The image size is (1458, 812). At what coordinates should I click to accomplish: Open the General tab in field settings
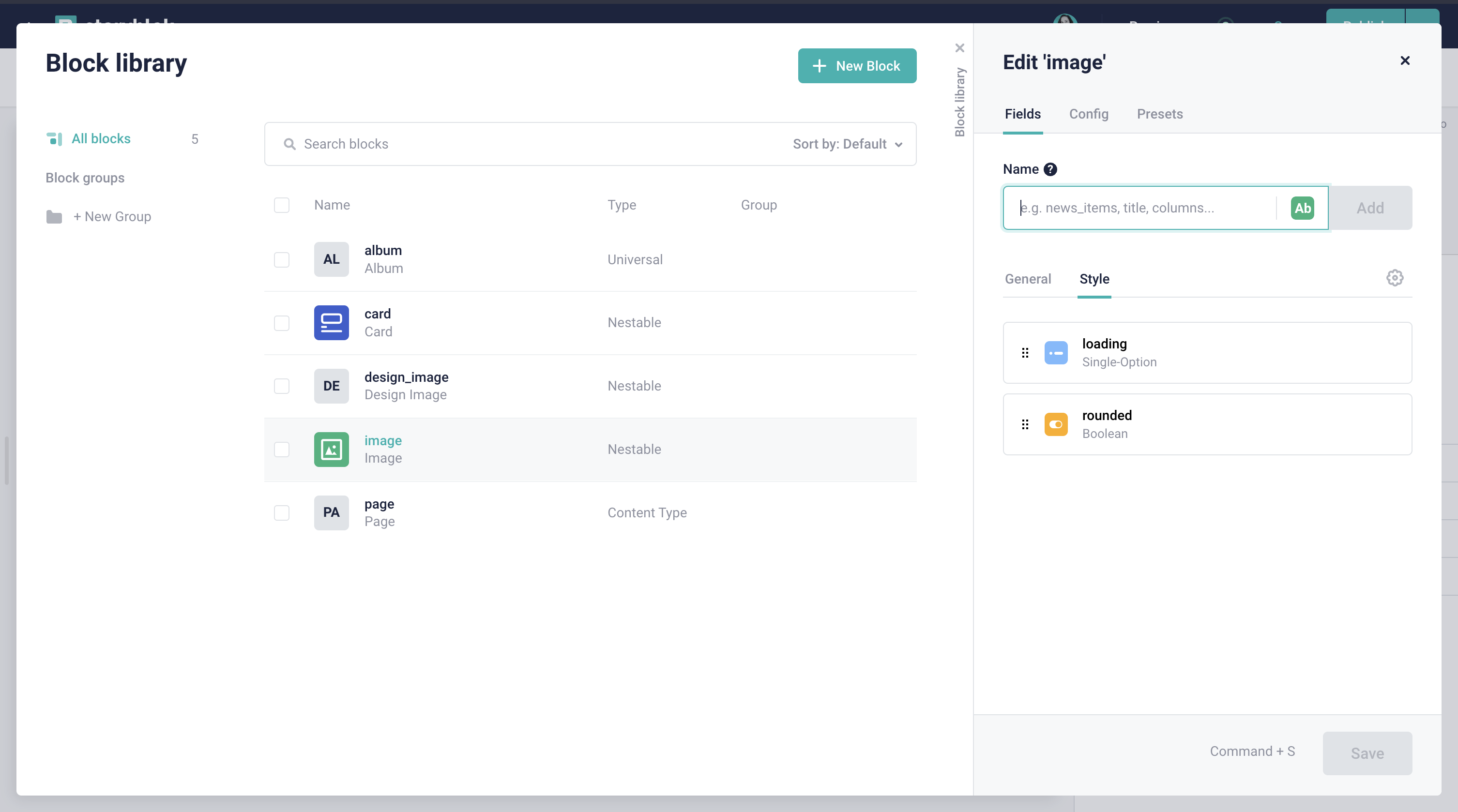(1027, 279)
